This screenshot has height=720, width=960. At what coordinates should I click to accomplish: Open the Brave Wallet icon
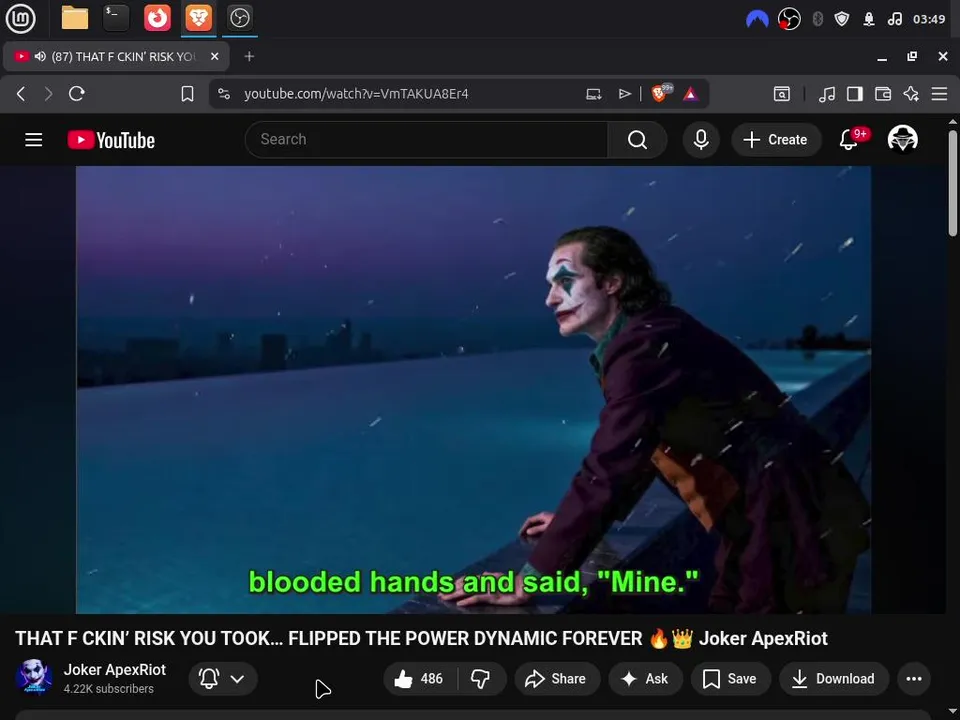883,94
